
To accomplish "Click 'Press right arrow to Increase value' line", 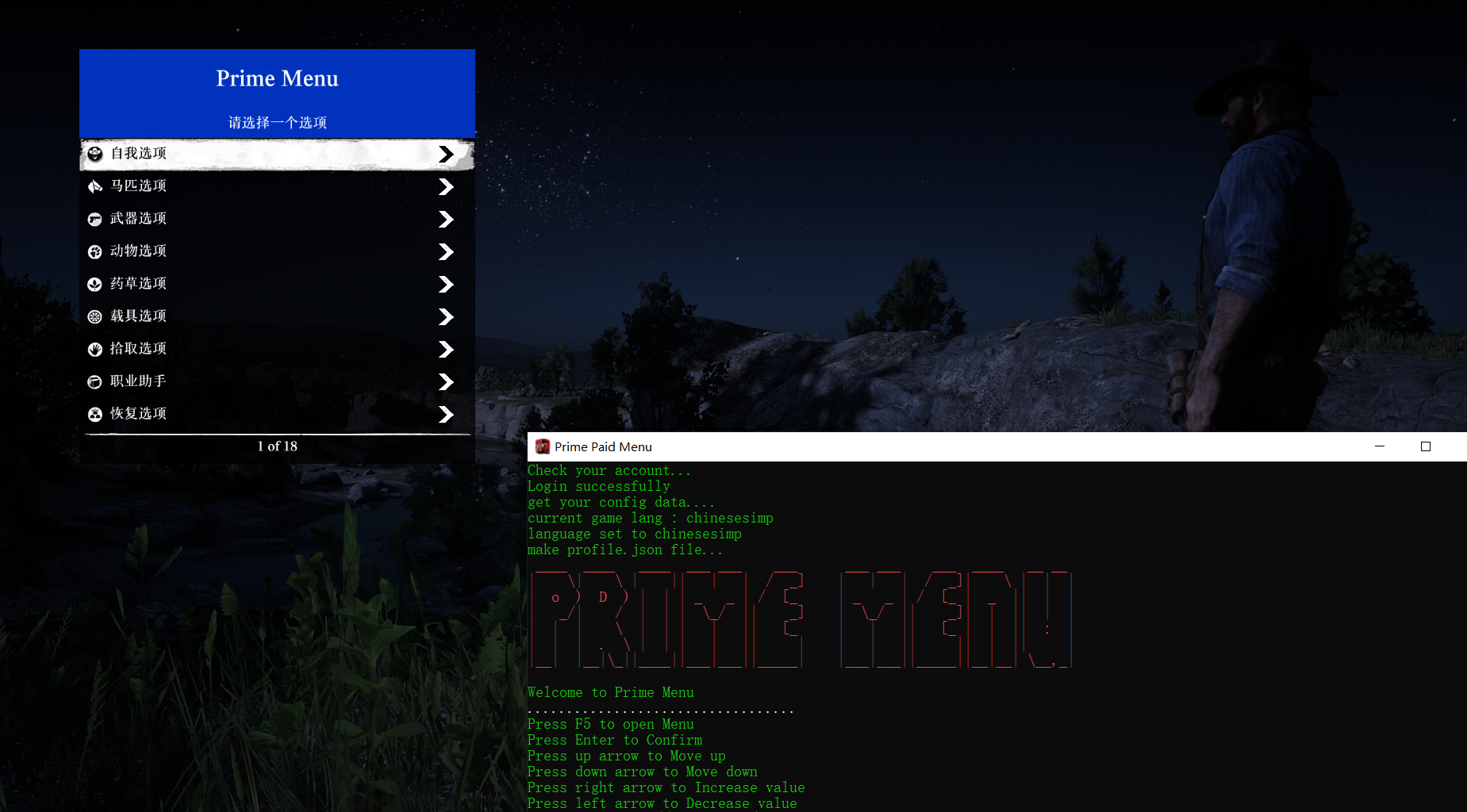I will 666,788.
